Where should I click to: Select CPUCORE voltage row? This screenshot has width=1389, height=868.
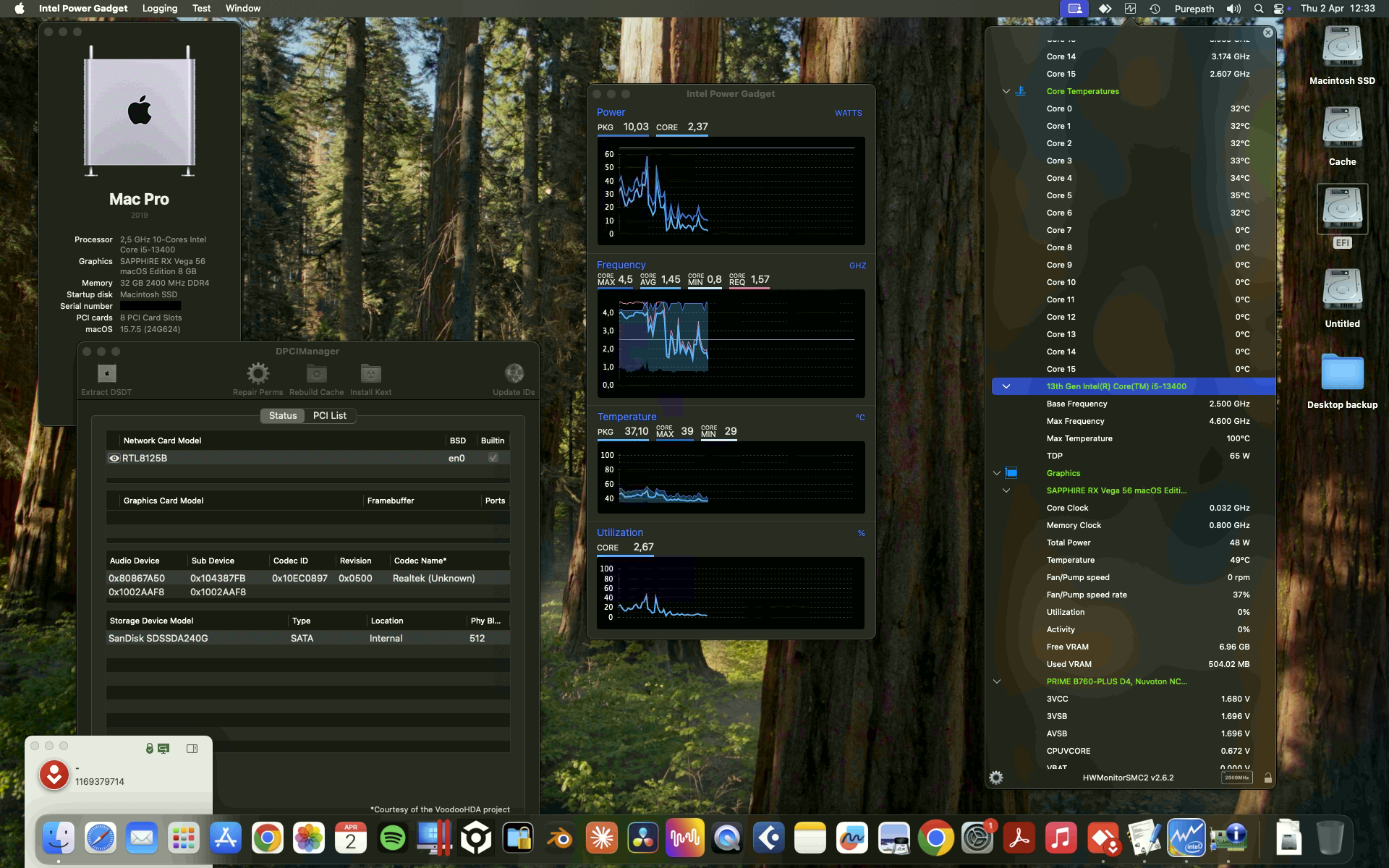(x=1133, y=751)
